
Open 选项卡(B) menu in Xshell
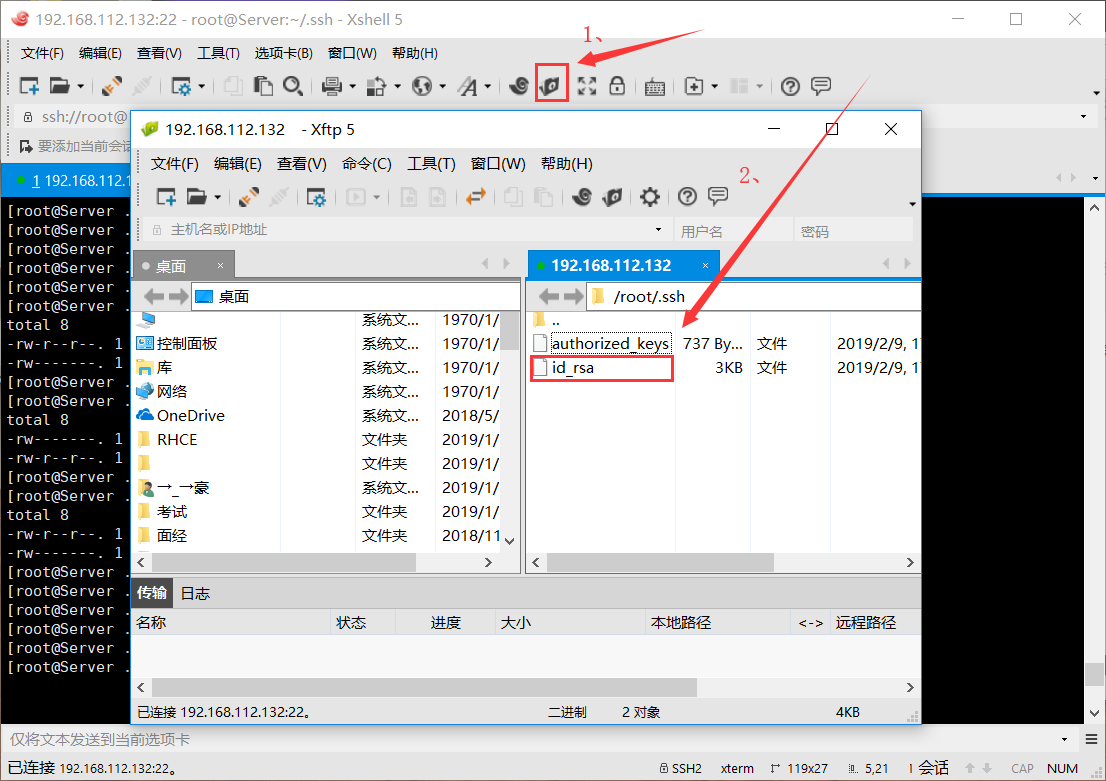[284, 53]
